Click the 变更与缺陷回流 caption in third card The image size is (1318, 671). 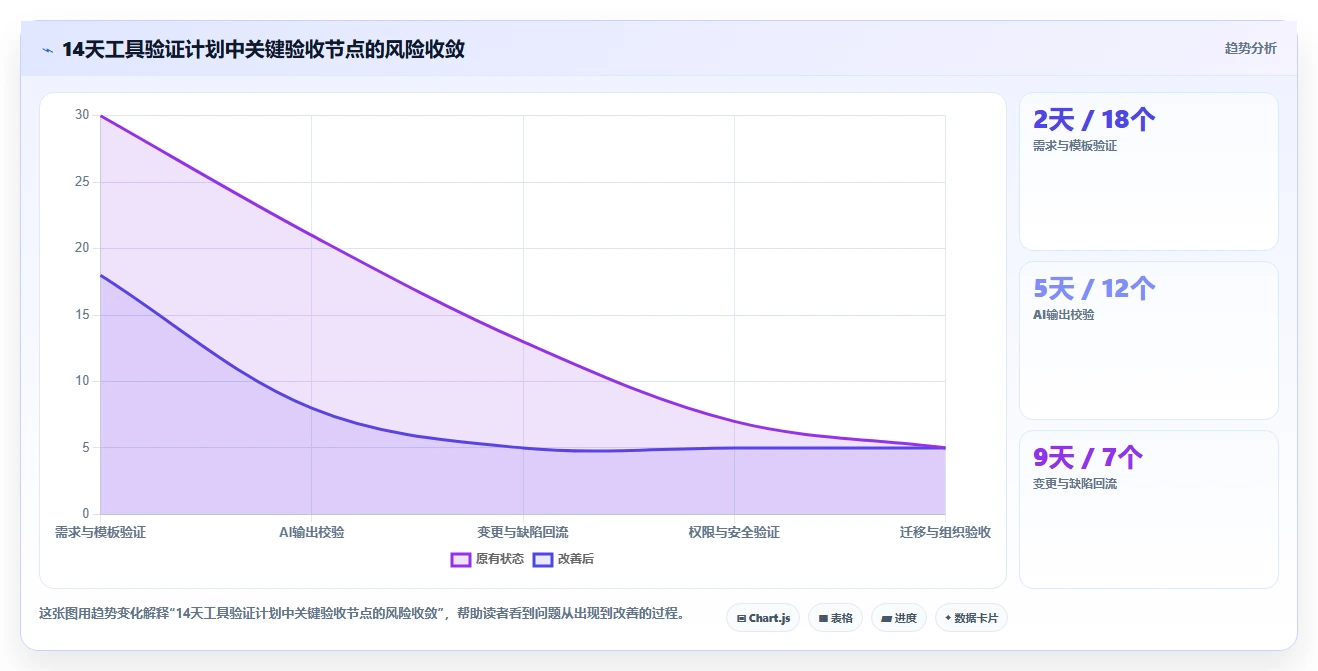[x=1075, y=484]
